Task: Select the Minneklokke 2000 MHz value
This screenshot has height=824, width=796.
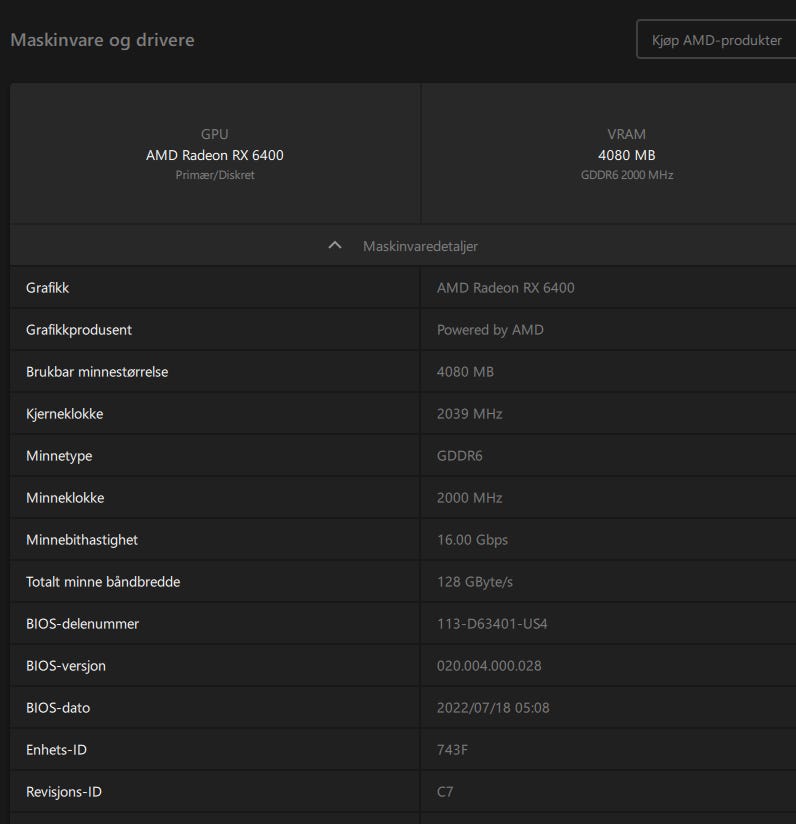Action: [469, 498]
